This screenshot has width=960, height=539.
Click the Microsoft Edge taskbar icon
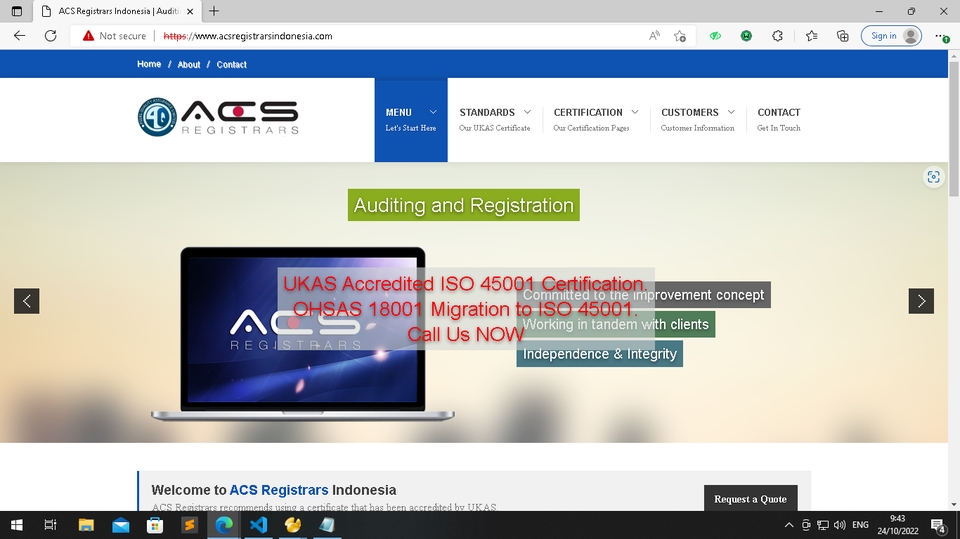click(224, 525)
